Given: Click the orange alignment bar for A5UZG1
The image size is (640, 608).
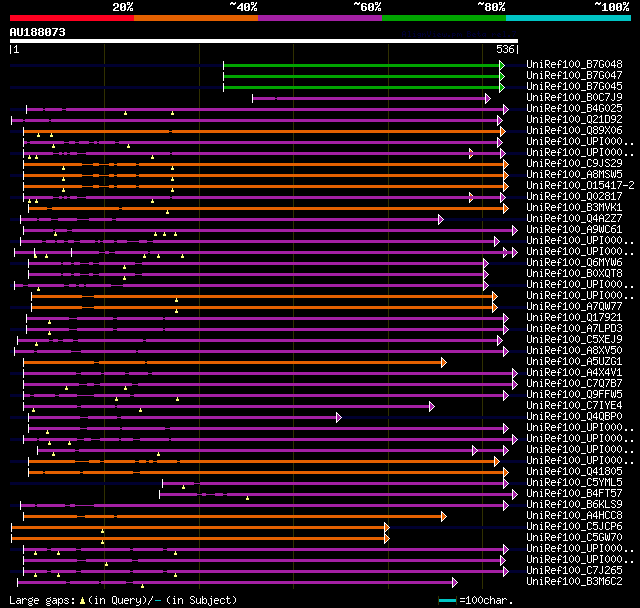Looking at the screenshot, I should point(233,362).
